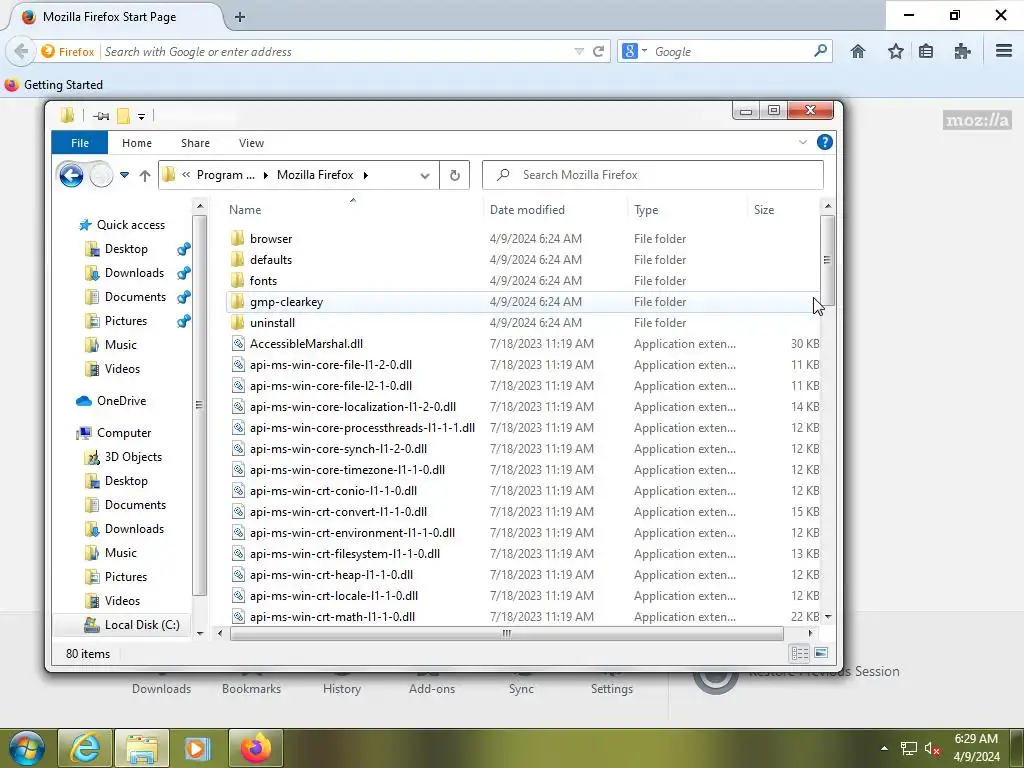1024x768 pixels.
Task: Expand breadcrumb arrow after Mozilla Firefox
Action: tap(366, 175)
